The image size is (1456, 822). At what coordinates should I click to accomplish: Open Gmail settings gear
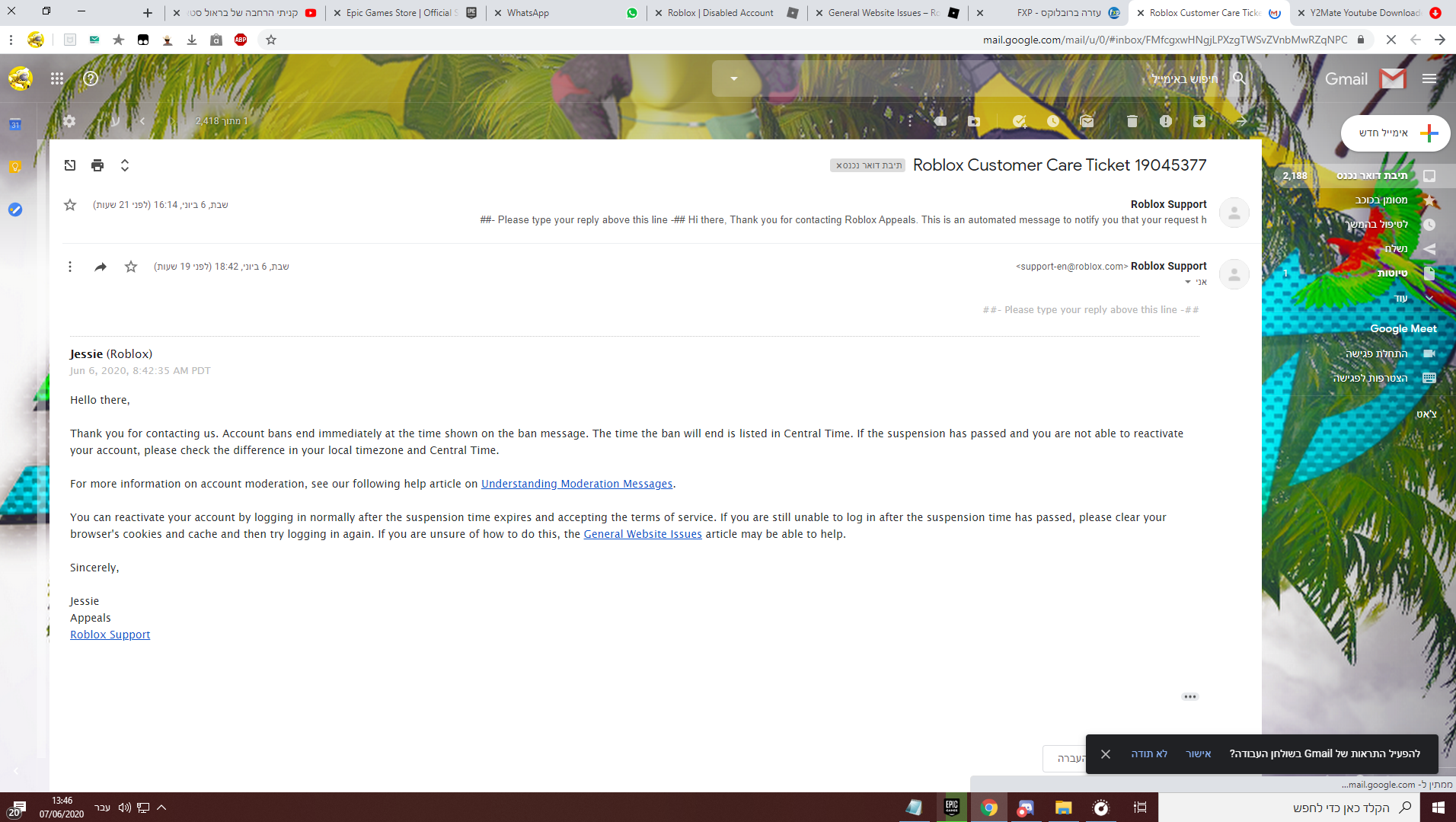point(69,121)
